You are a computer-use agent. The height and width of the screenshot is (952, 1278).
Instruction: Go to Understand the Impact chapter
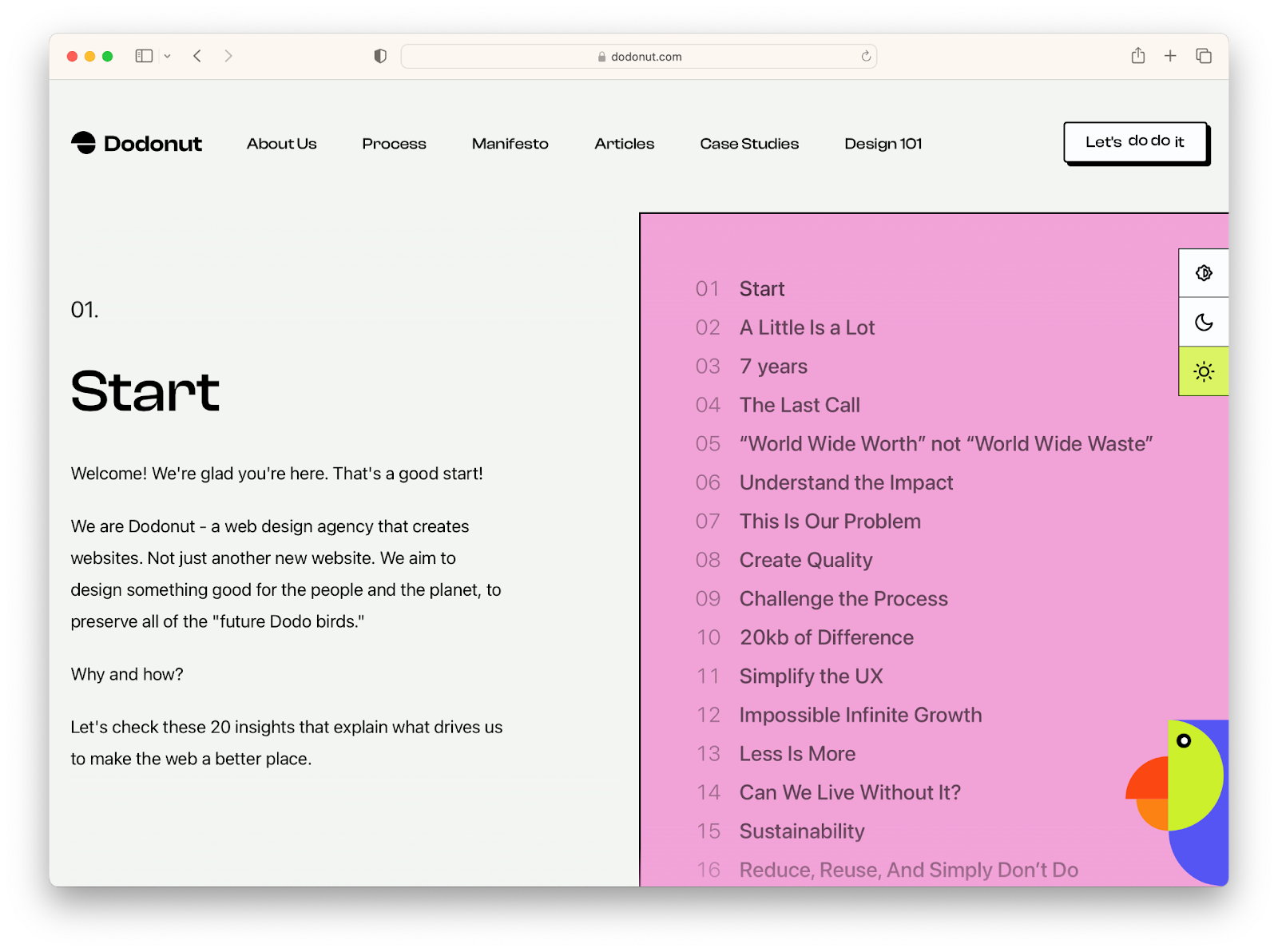click(824, 482)
